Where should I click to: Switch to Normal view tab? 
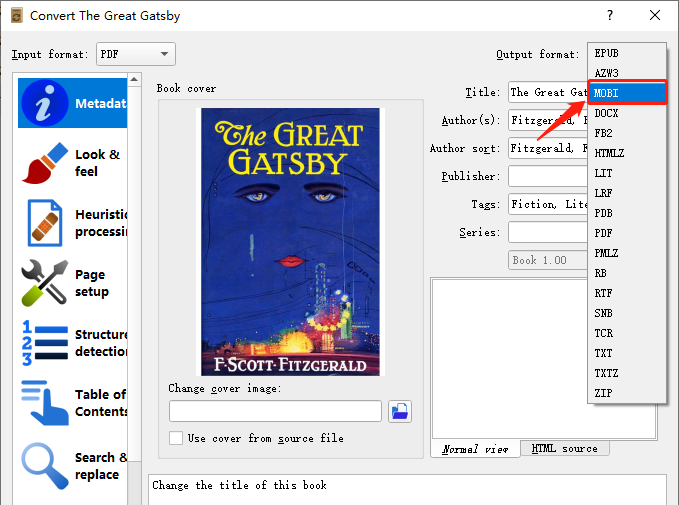point(475,449)
